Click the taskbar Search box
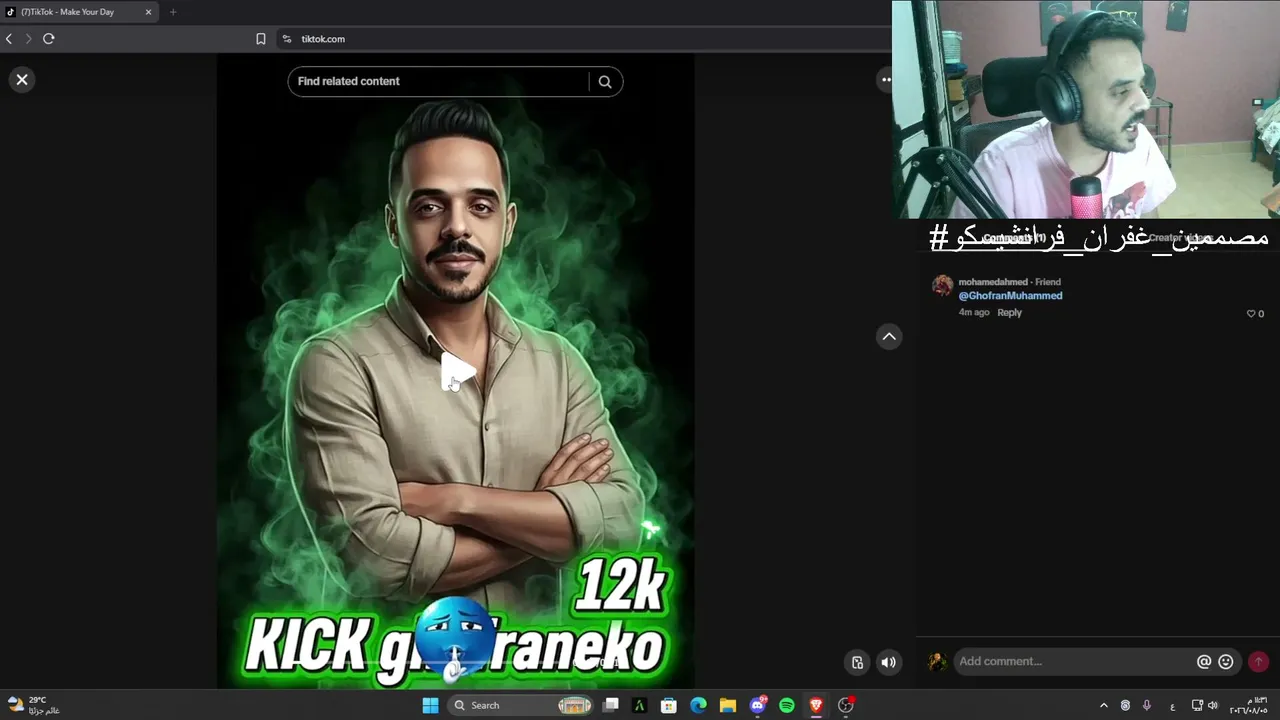Image resolution: width=1280 pixels, height=720 pixels. pyautogui.click(x=520, y=705)
